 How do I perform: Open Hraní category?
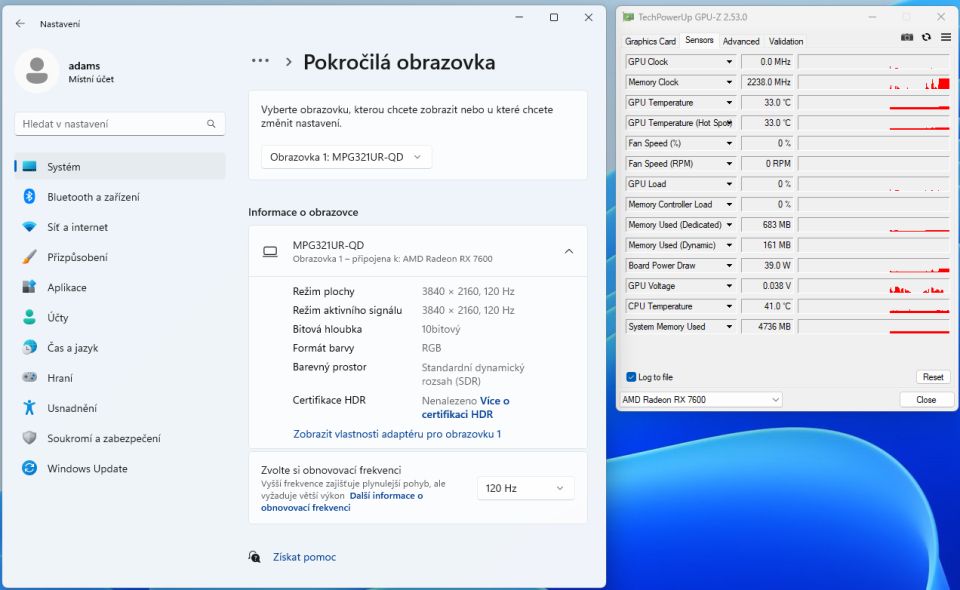(x=120, y=378)
